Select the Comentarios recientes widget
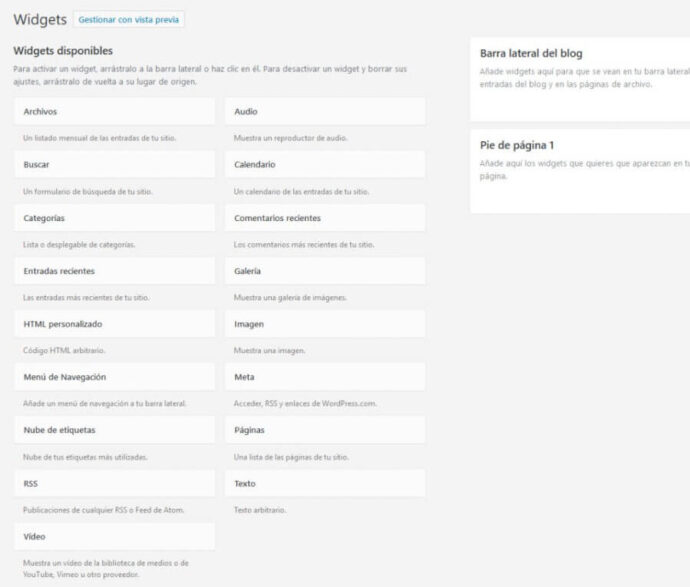 coord(325,217)
